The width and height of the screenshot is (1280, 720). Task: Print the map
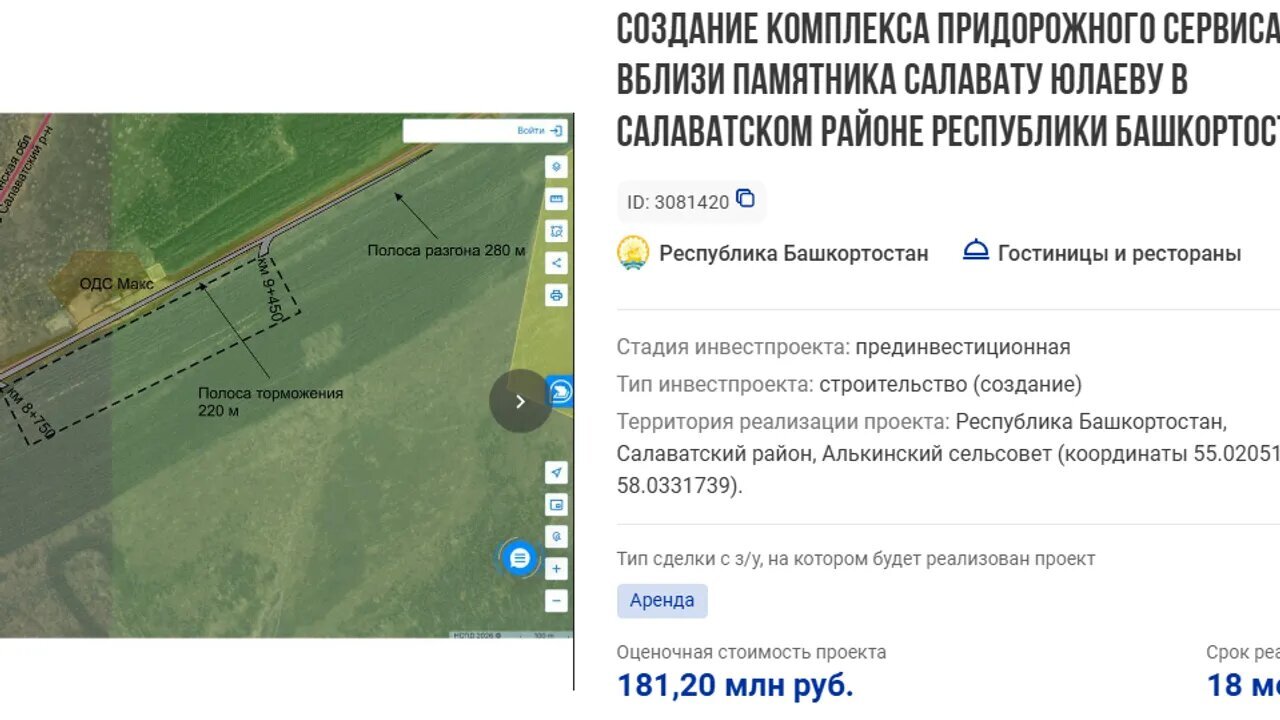point(556,295)
